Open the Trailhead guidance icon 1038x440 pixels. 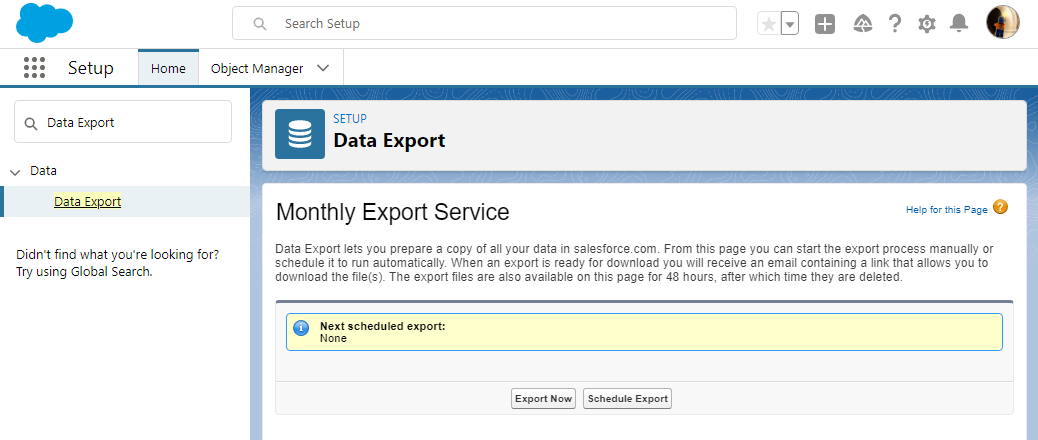(x=863, y=24)
